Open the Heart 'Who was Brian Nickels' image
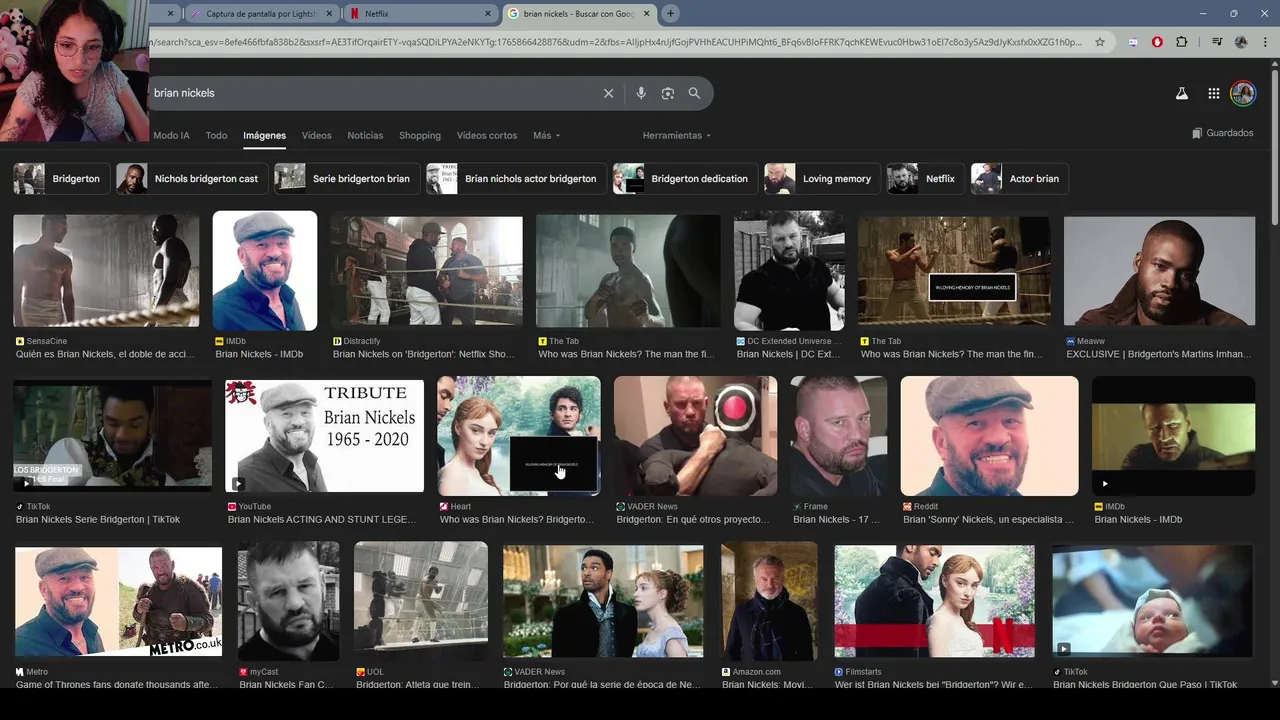The height and width of the screenshot is (720, 1280). tap(519, 436)
